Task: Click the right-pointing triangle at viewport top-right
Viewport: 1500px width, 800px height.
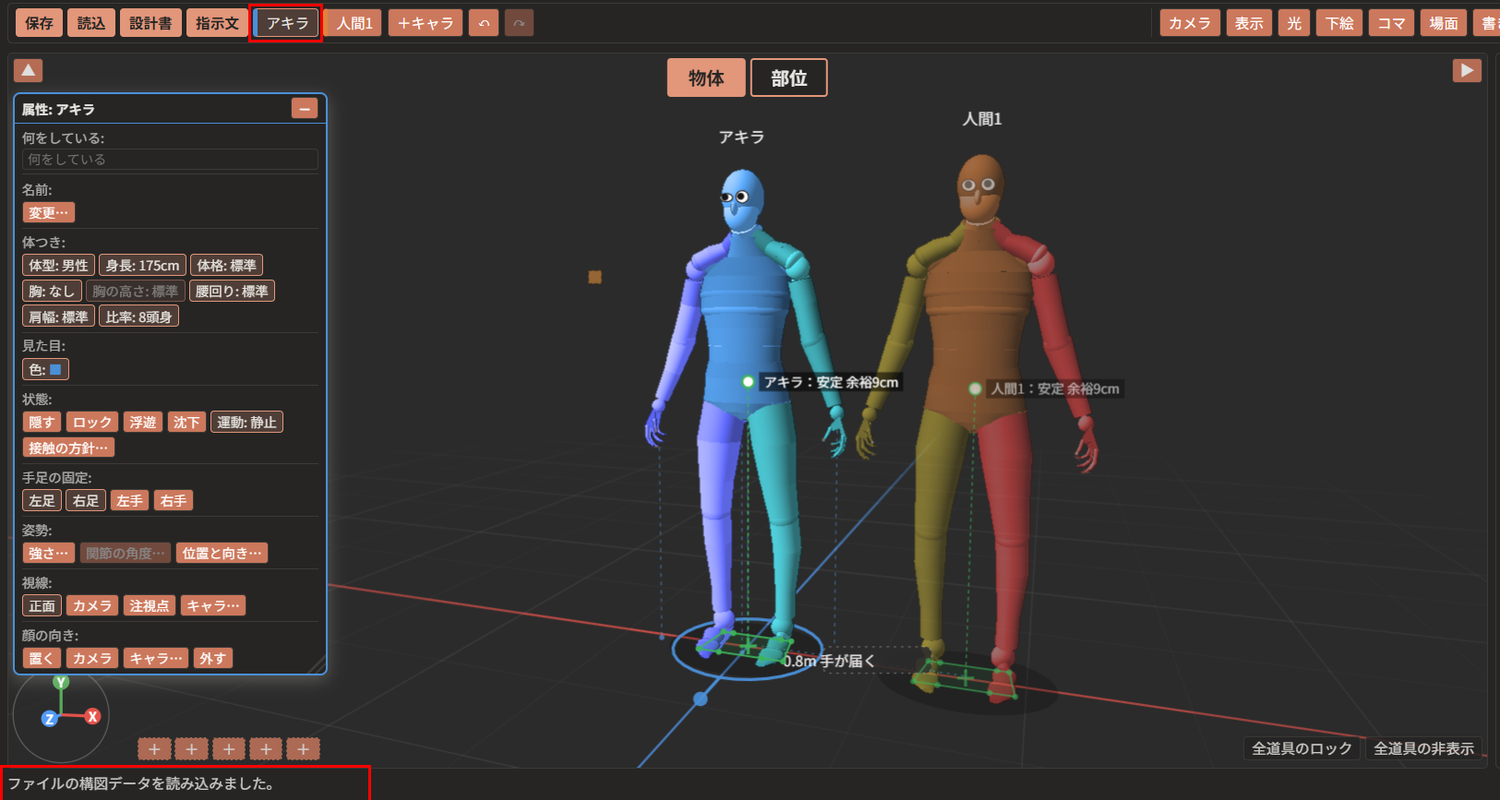Action: point(1467,70)
